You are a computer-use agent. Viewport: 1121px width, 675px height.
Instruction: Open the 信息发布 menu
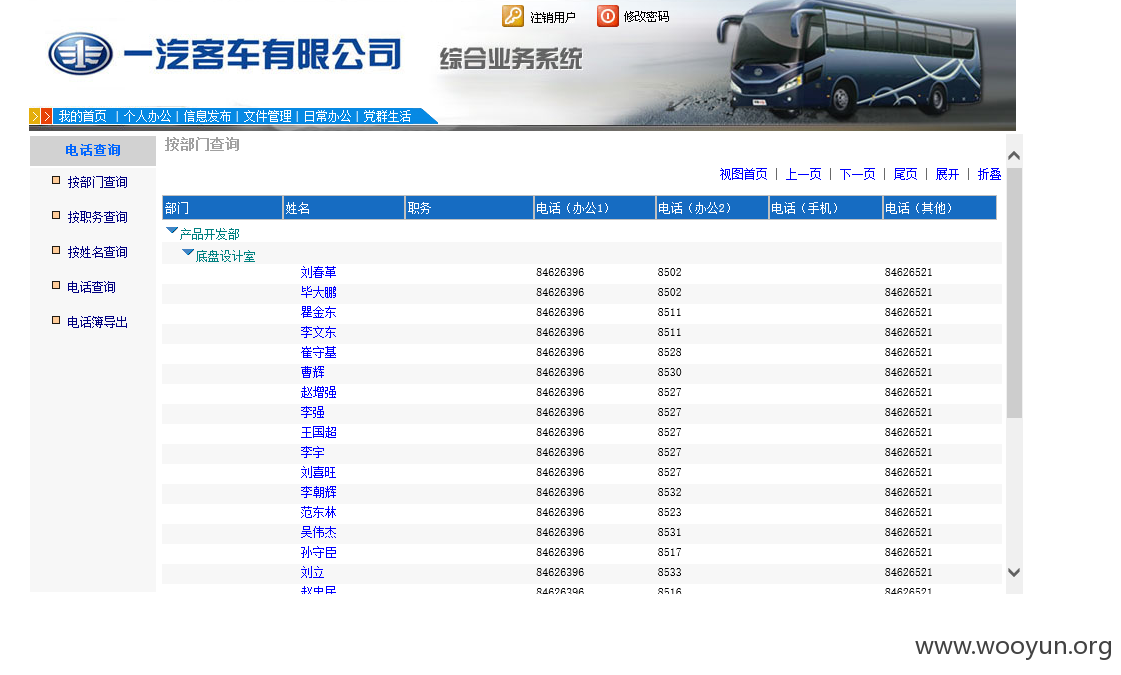click(207, 116)
